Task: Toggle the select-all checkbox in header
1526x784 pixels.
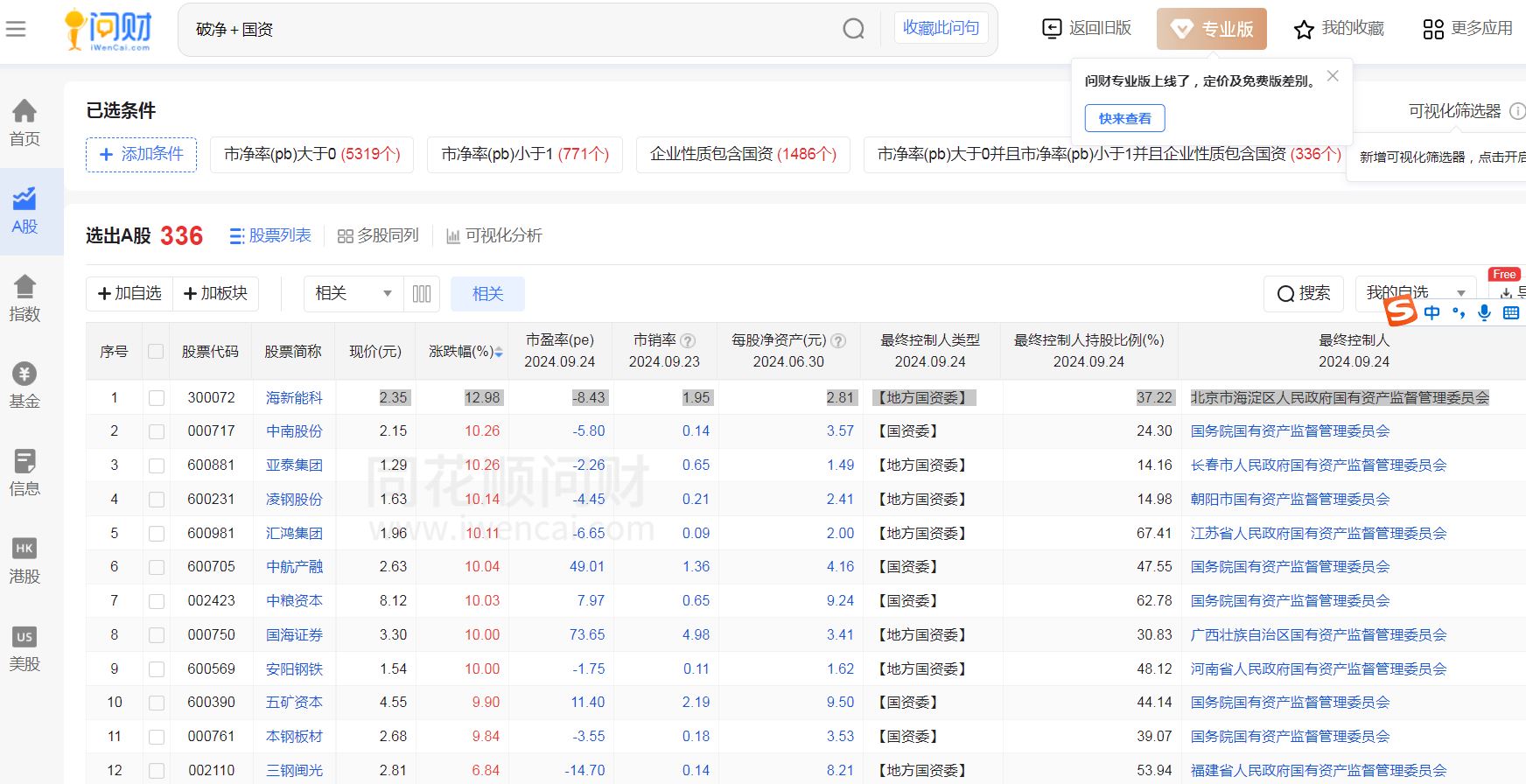Action: coord(156,352)
